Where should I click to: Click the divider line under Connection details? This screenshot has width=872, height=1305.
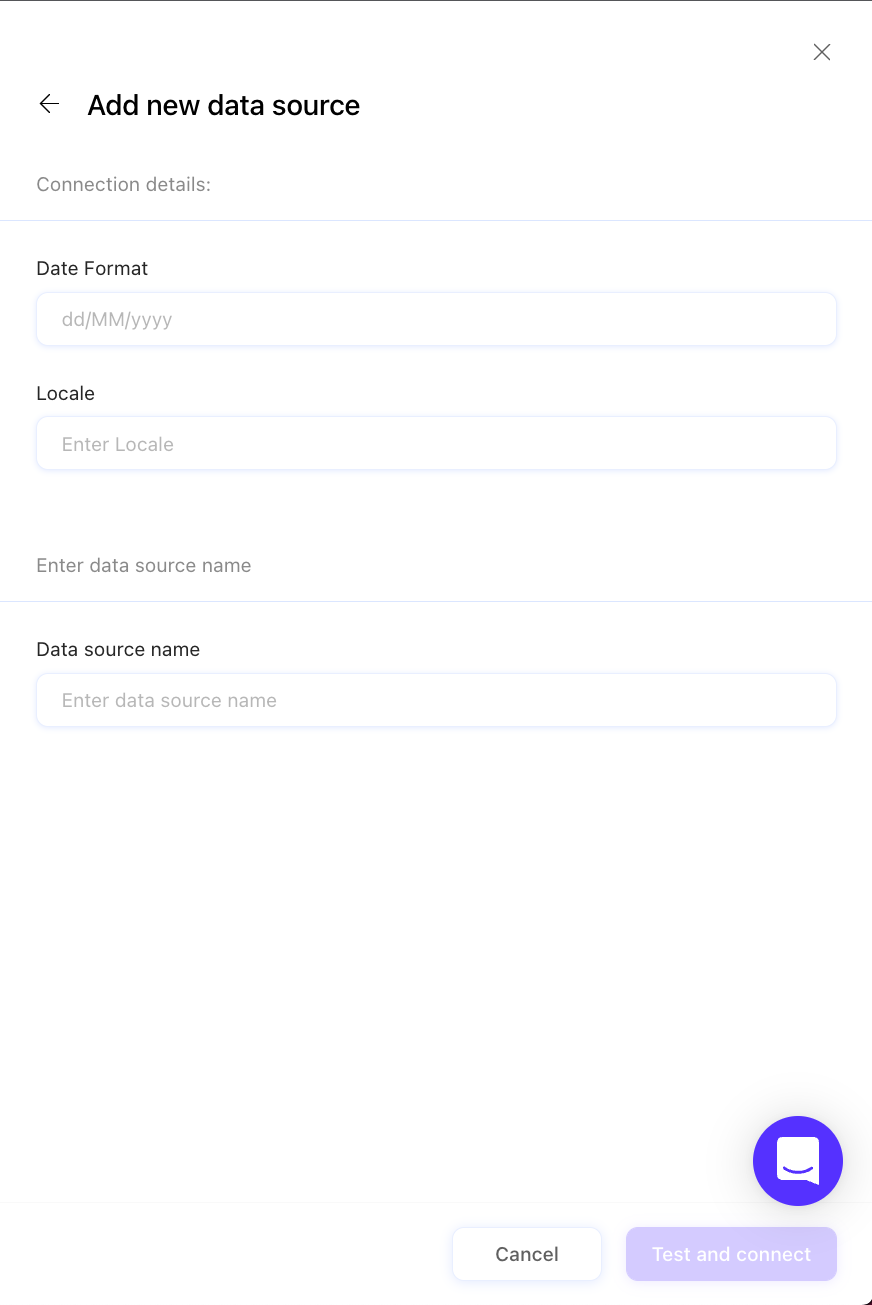[436, 220]
